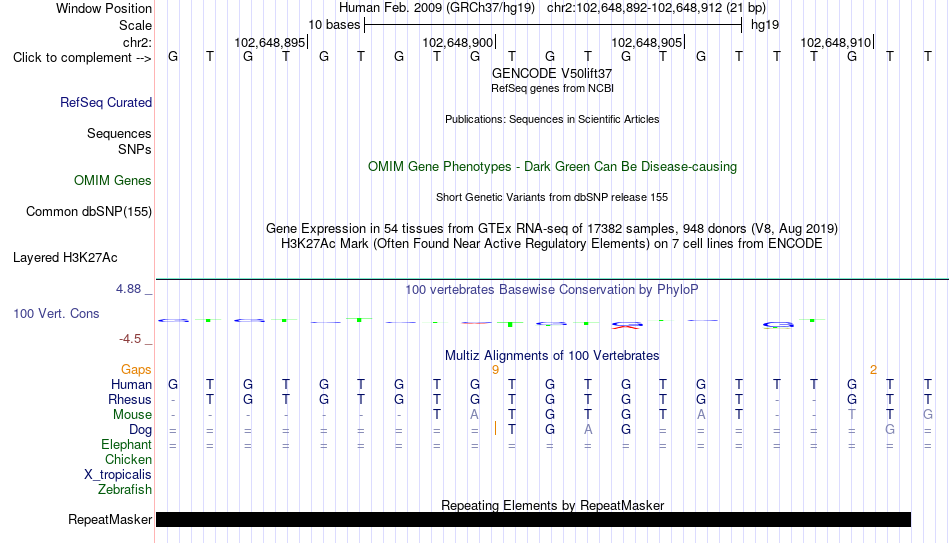Click the chr2:102,648,892-102,648,912 coordinates text
Viewport: 950px width, 543px height.
(x=657, y=8)
